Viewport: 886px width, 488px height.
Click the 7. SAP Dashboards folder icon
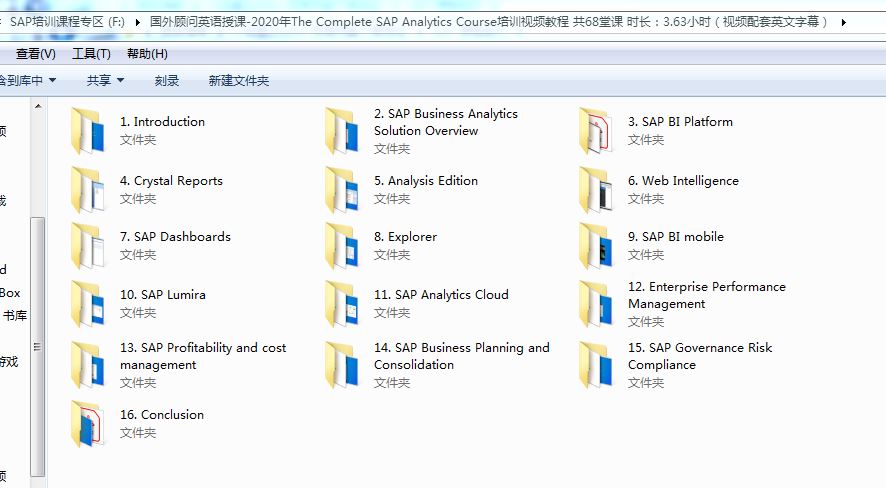[x=88, y=246]
